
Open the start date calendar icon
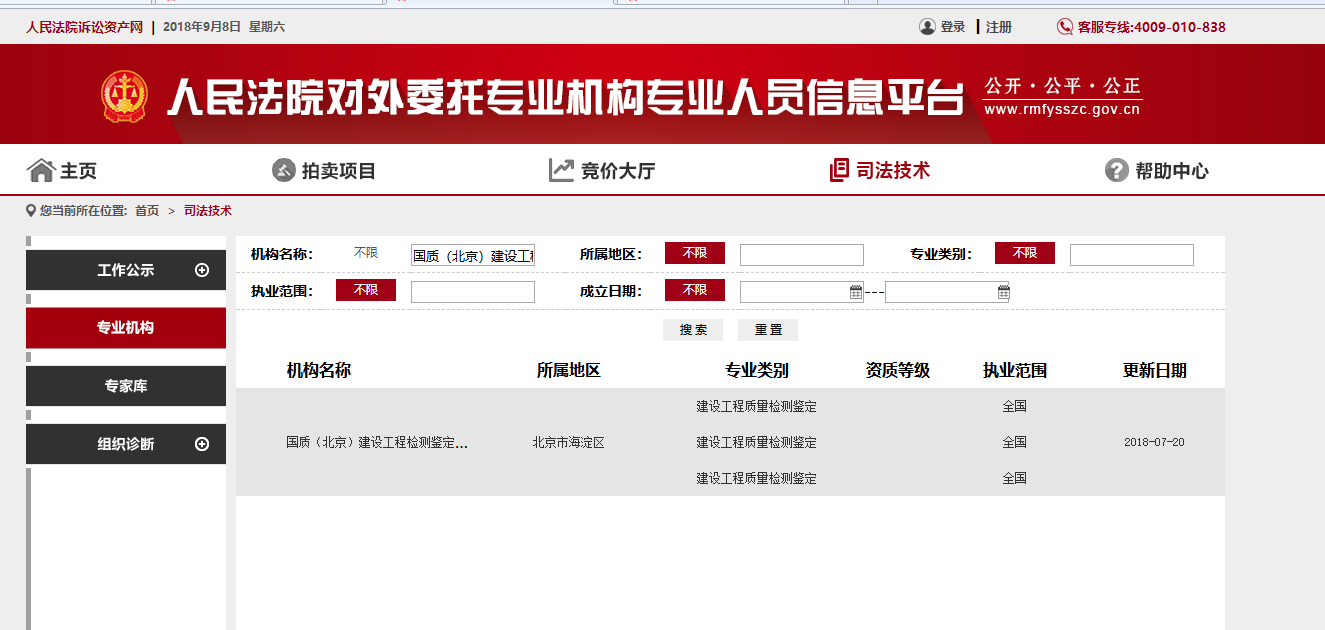(856, 292)
